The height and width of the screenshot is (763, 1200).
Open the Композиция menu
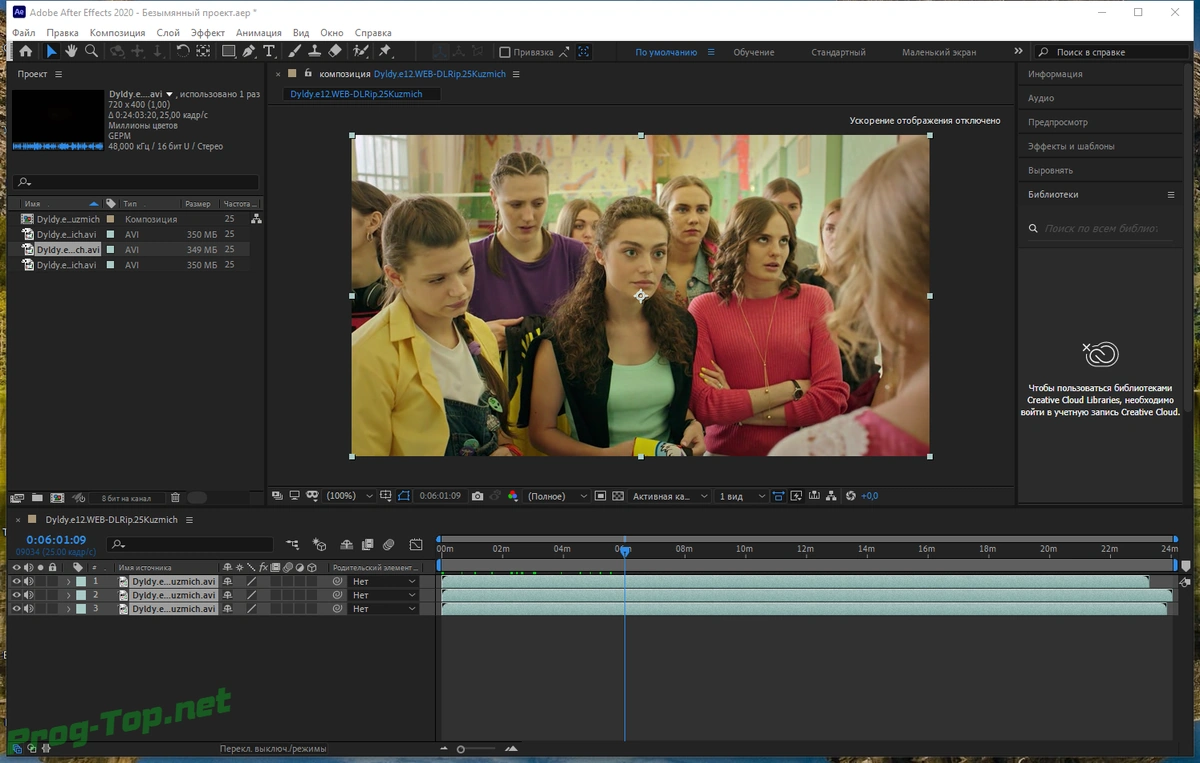tap(117, 33)
